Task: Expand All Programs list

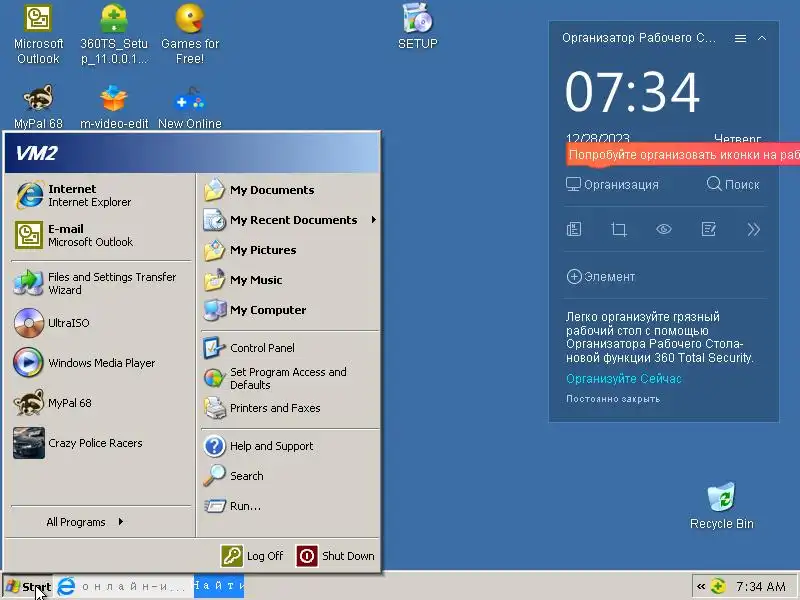Action: (x=85, y=522)
